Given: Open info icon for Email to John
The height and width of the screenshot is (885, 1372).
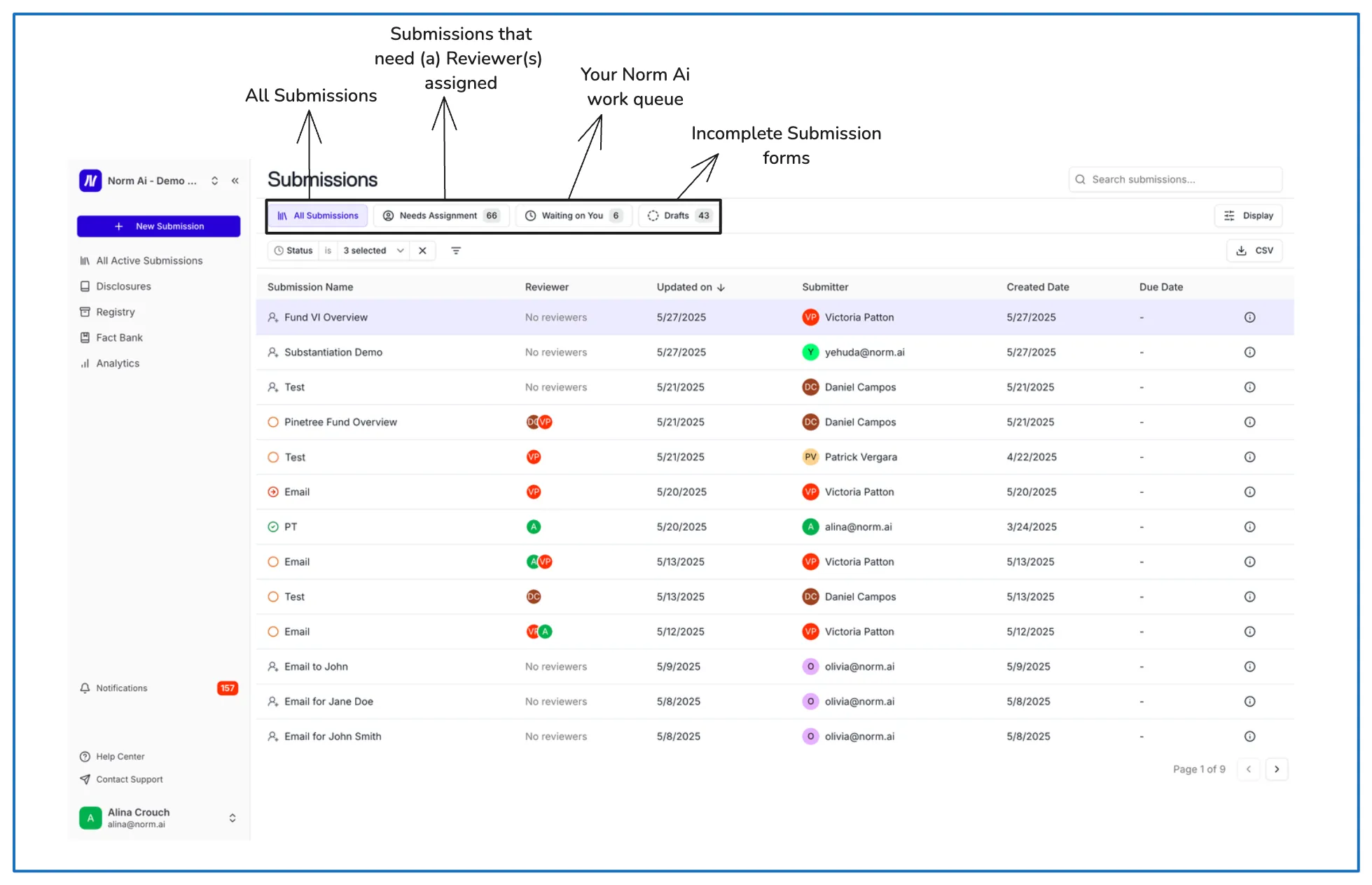Looking at the screenshot, I should 1249,667.
